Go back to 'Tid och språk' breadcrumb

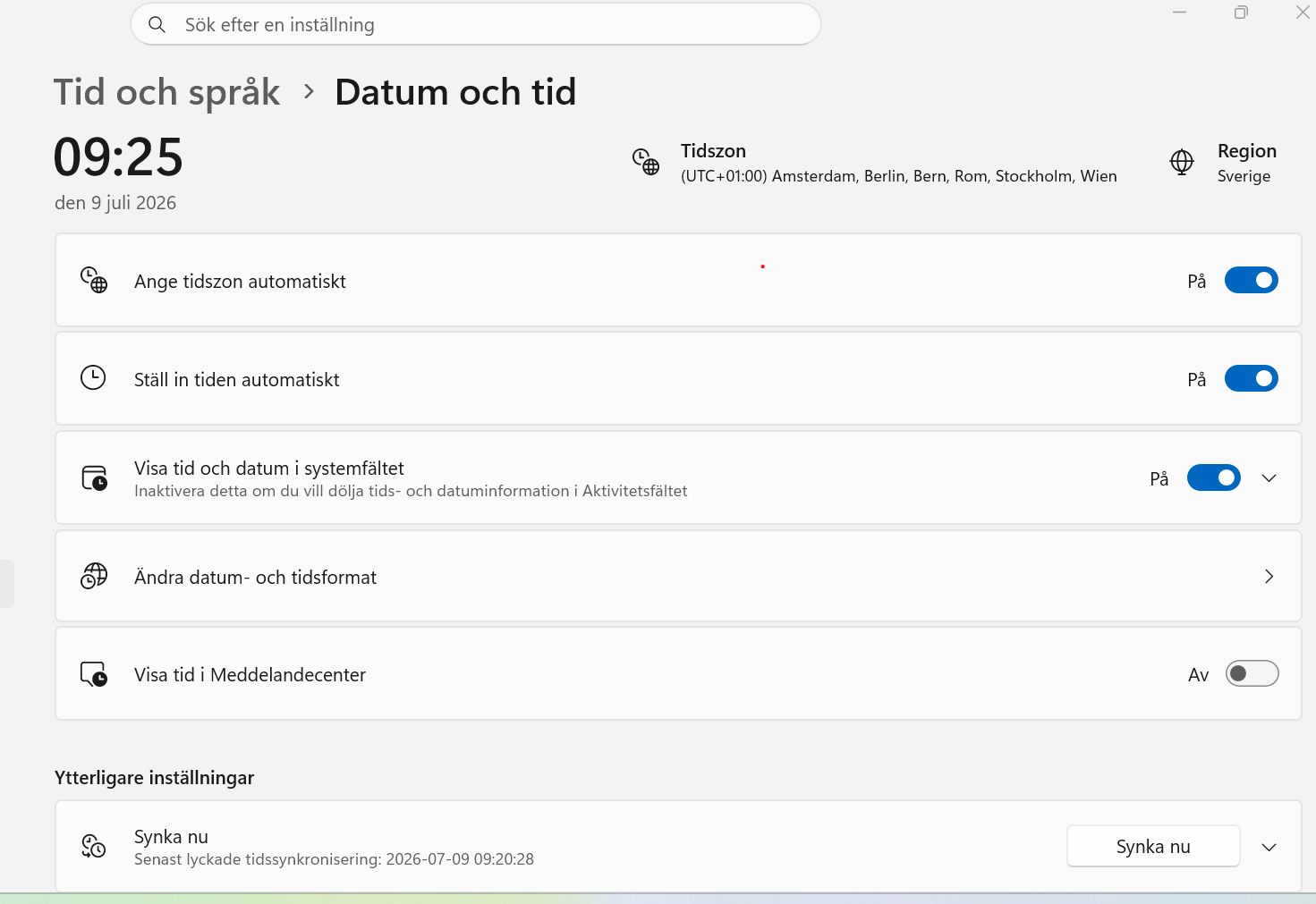pyautogui.click(x=167, y=92)
